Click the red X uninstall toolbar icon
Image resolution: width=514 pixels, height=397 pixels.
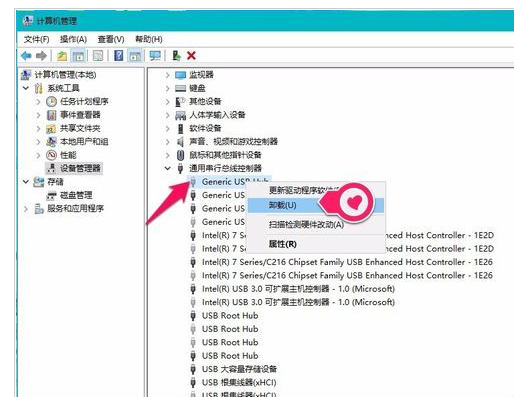point(191,56)
